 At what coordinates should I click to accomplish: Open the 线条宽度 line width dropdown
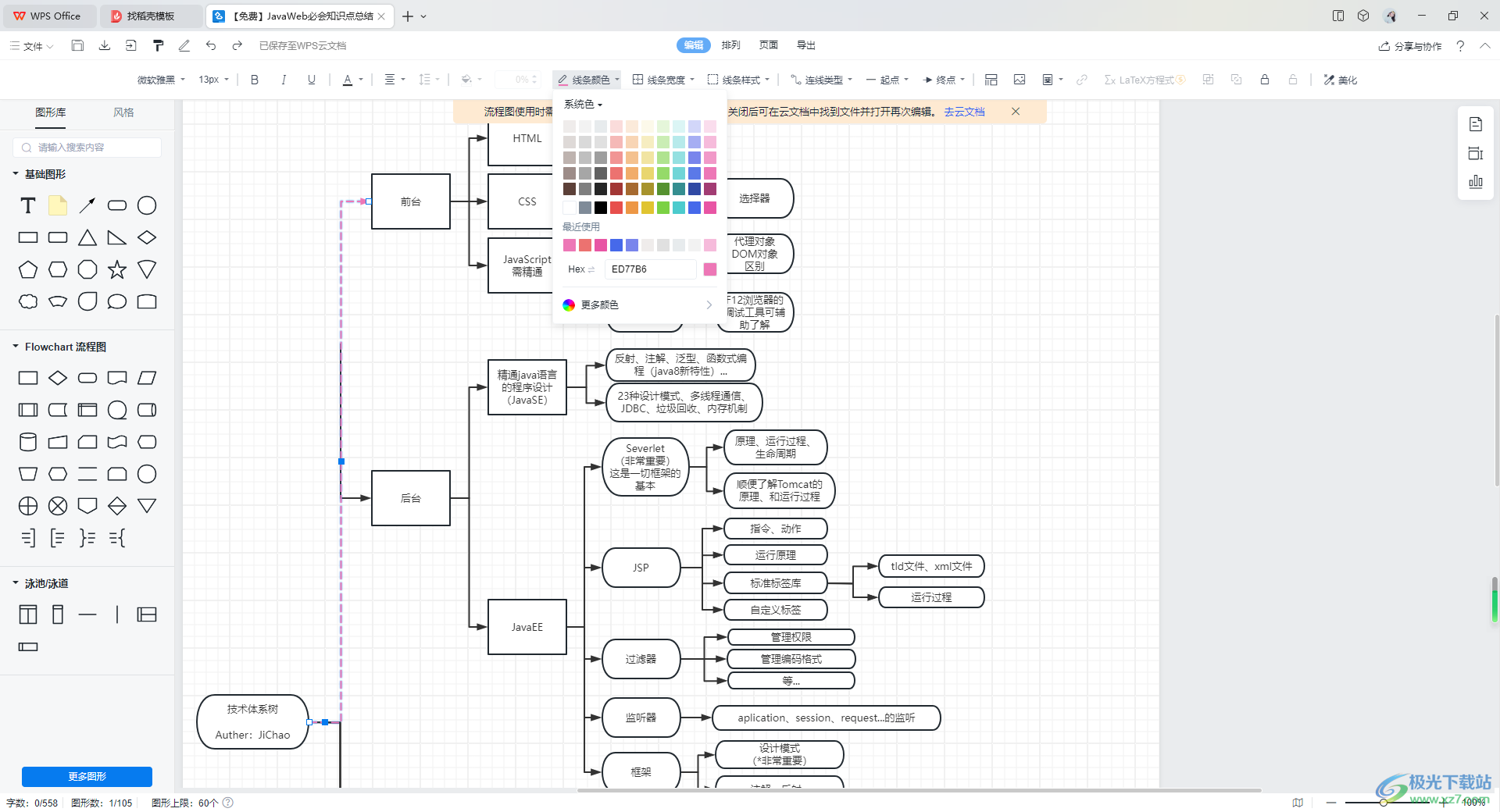[663, 80]
